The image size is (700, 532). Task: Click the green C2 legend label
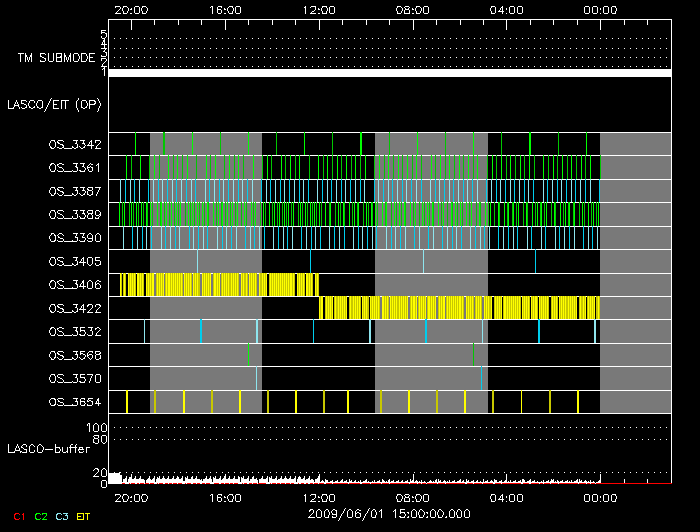click(x=41, y=516)
